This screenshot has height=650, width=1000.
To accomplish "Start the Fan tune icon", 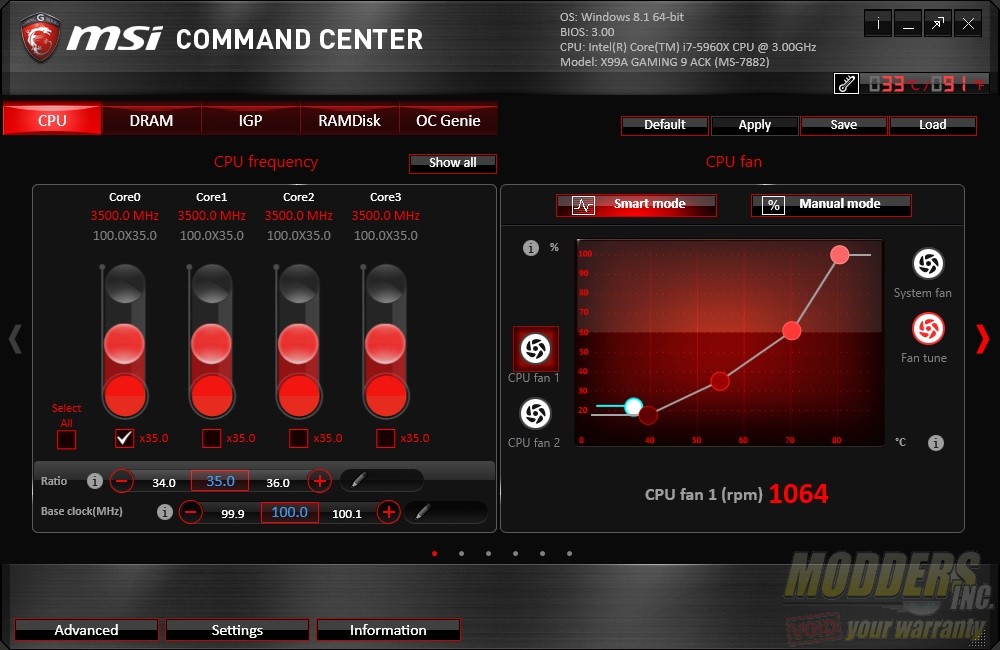I will coord(928,329).
